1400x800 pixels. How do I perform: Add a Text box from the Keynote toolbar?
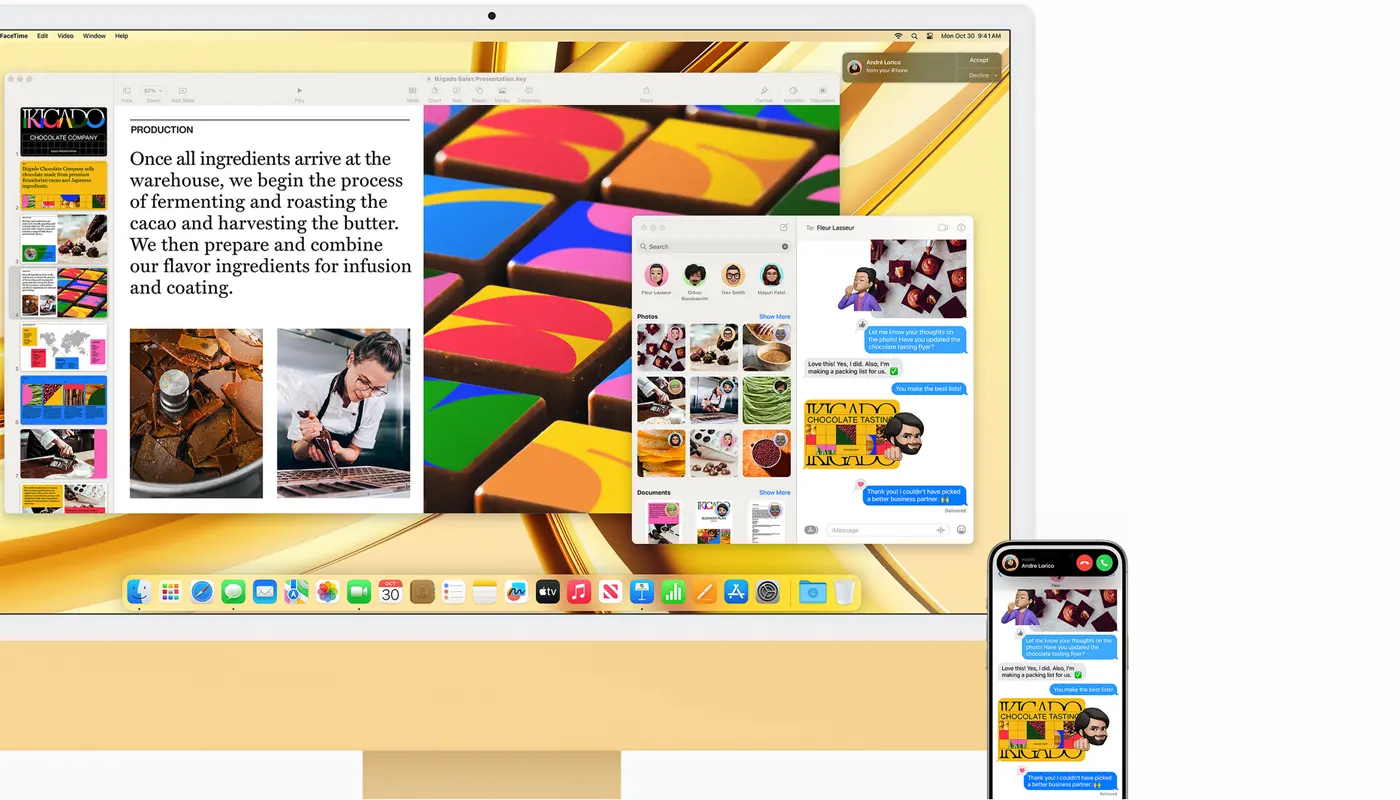point(457,94)
